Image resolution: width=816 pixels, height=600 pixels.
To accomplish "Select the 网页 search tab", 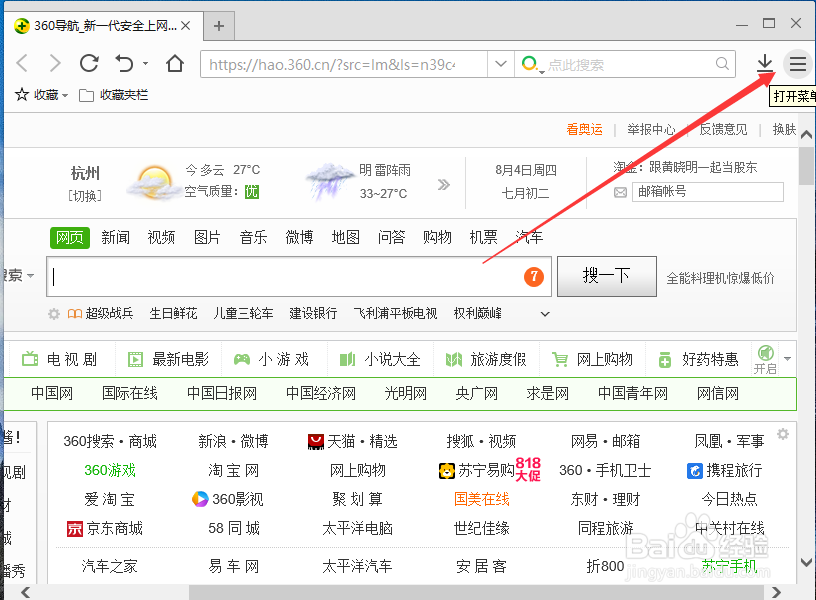I will (x=70, y=237).
